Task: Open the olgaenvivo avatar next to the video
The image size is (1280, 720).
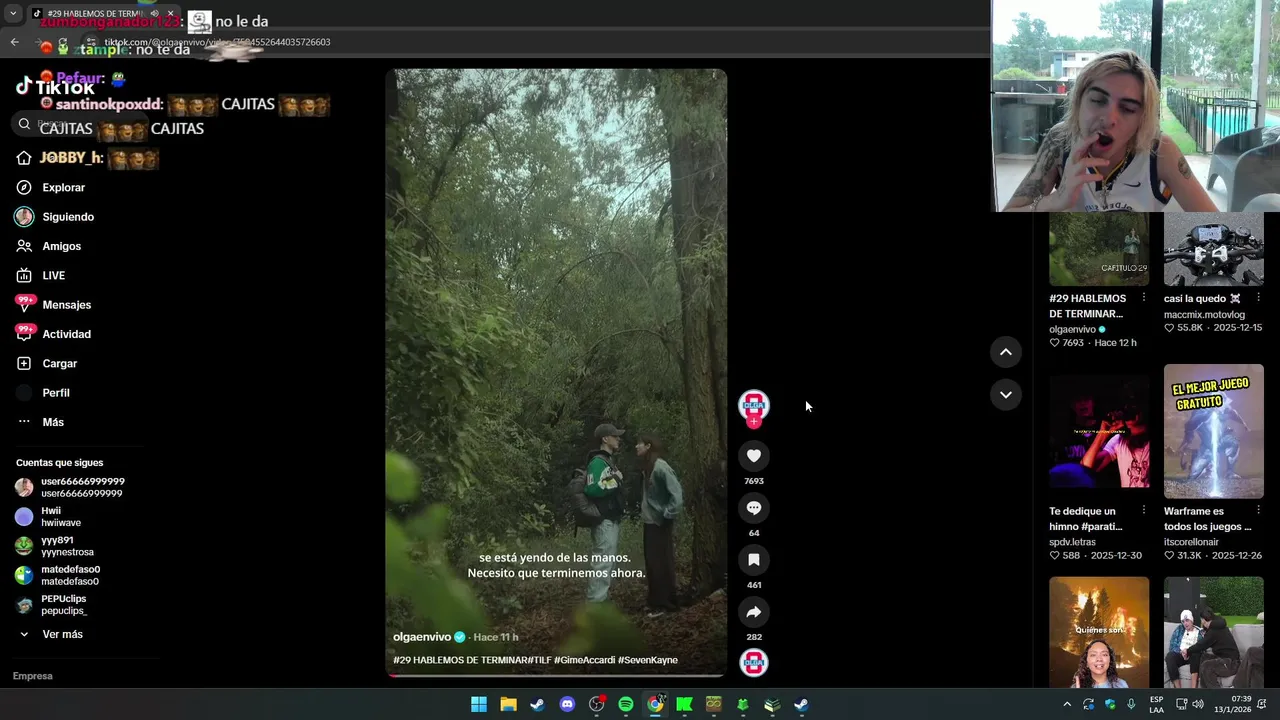Action: pos(754,405)
